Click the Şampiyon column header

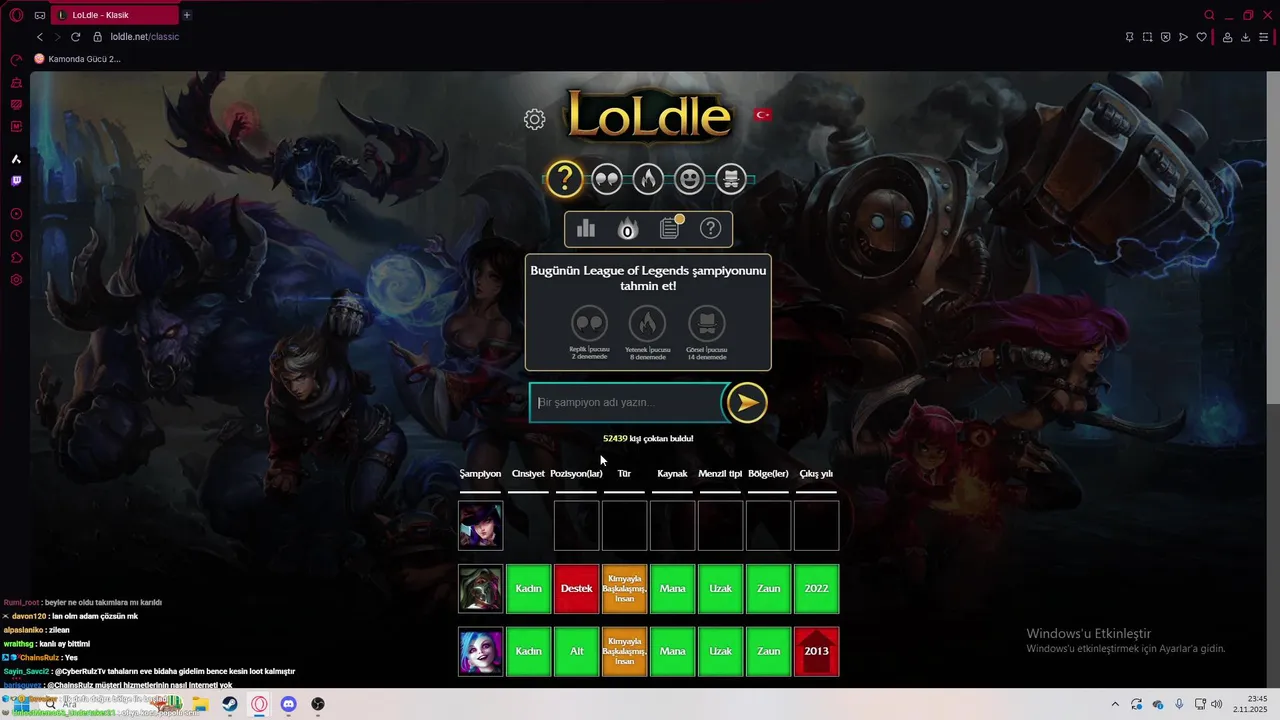(480, 474)
